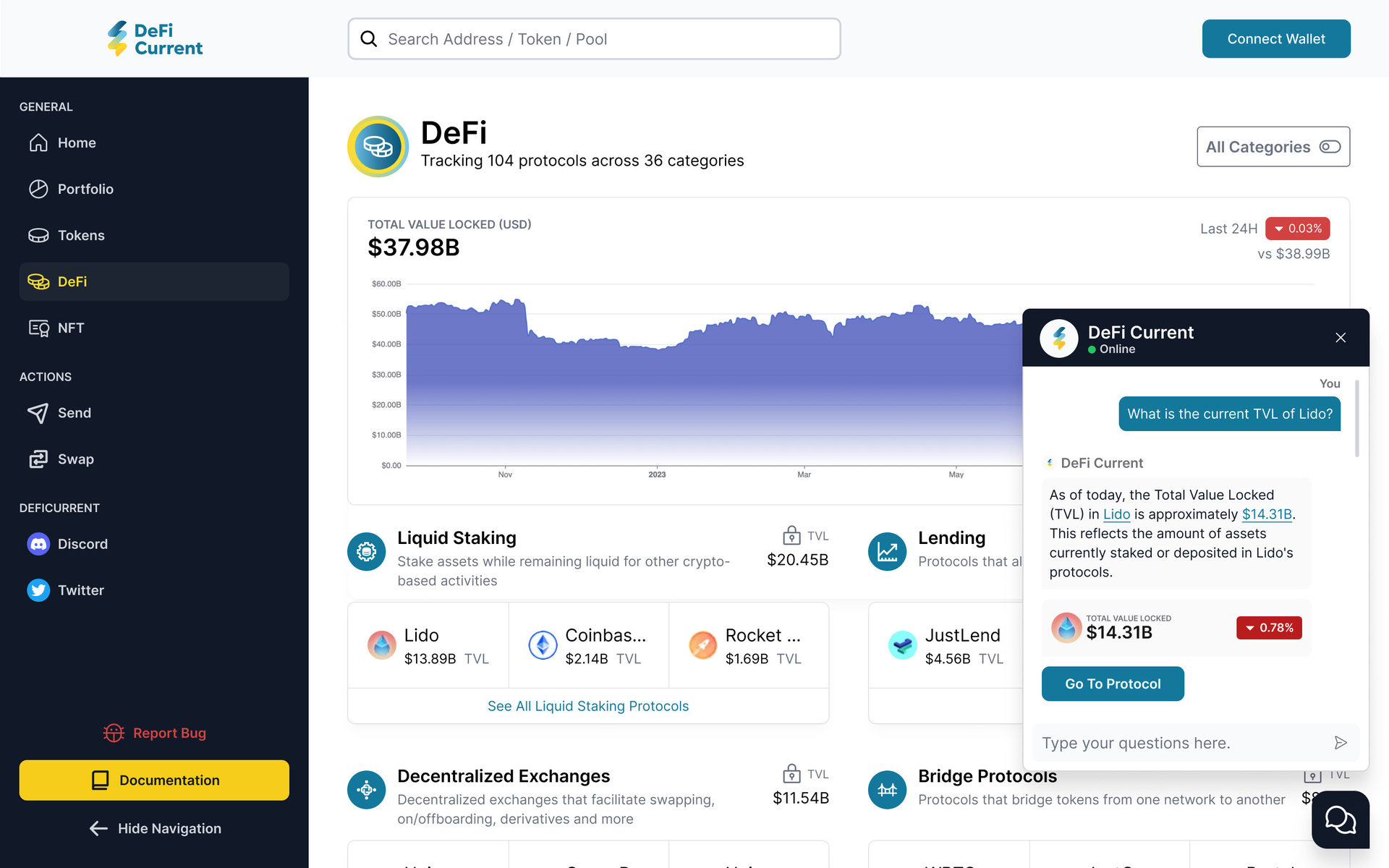This screenshot has width=1389, height=868.
Task: Click Go To Protocol button
Action: point(1113,684)
